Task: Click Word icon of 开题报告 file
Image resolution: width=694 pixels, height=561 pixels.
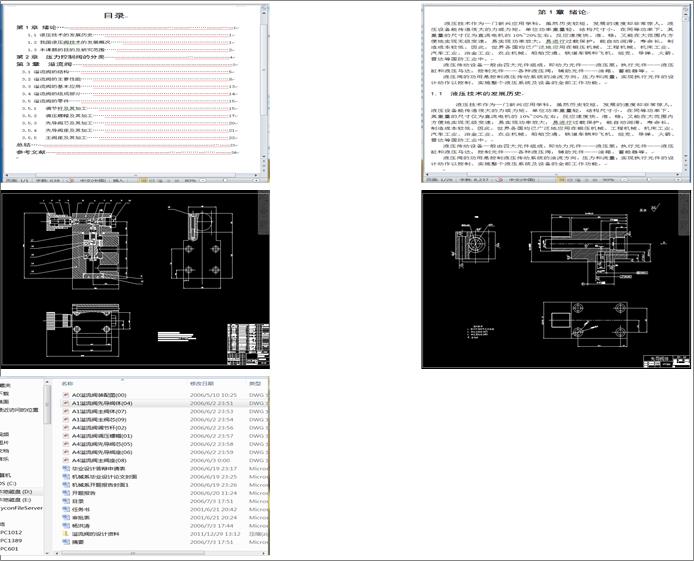Action: click(66, 493)
